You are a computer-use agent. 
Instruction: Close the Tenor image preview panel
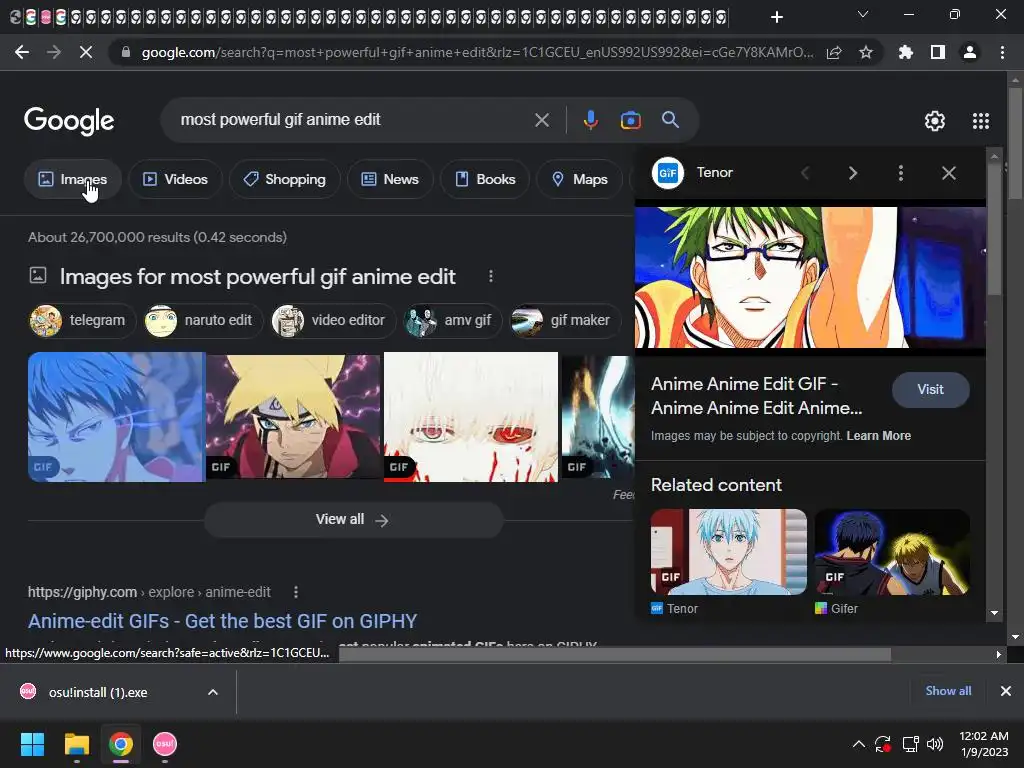pos(949,173)
